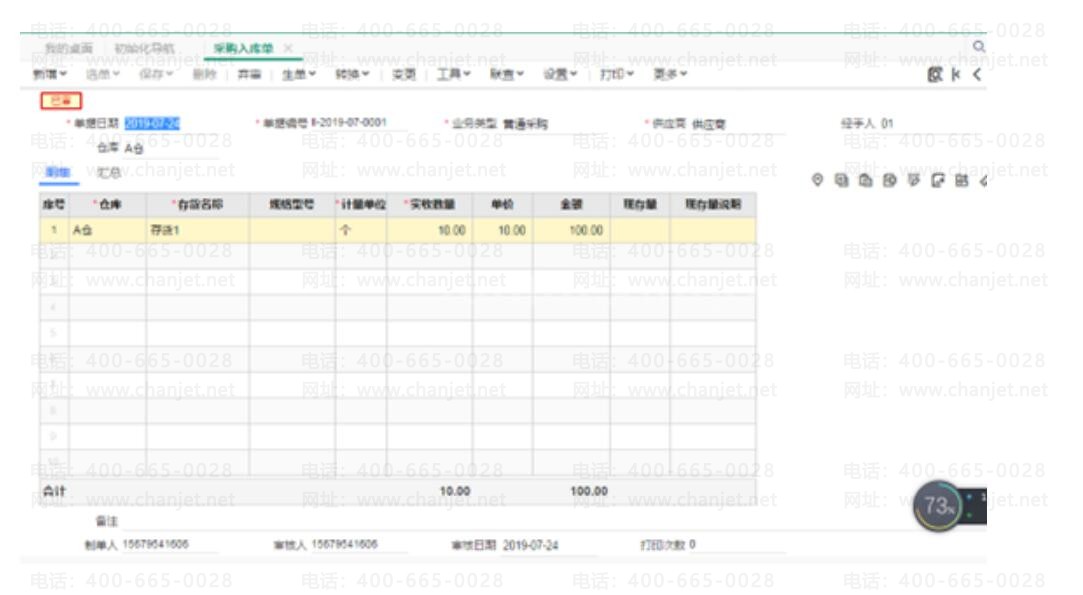Open the 打印 dropdown

click(616, 74)
